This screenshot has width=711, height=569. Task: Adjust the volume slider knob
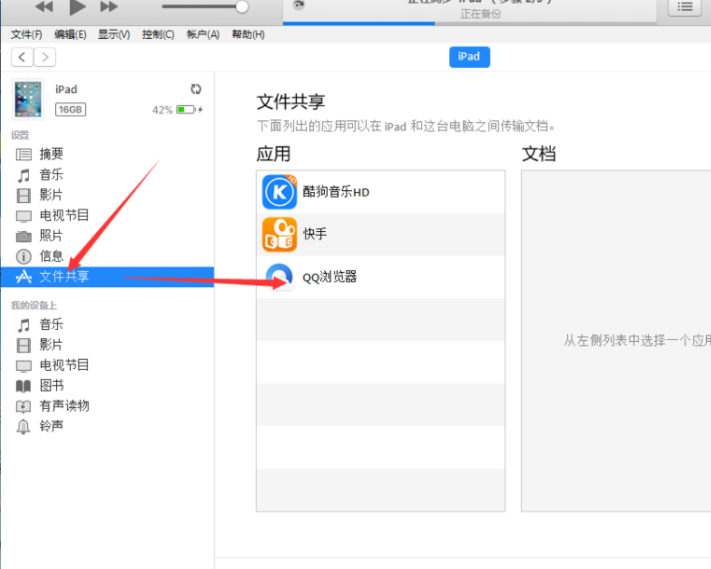241,7
